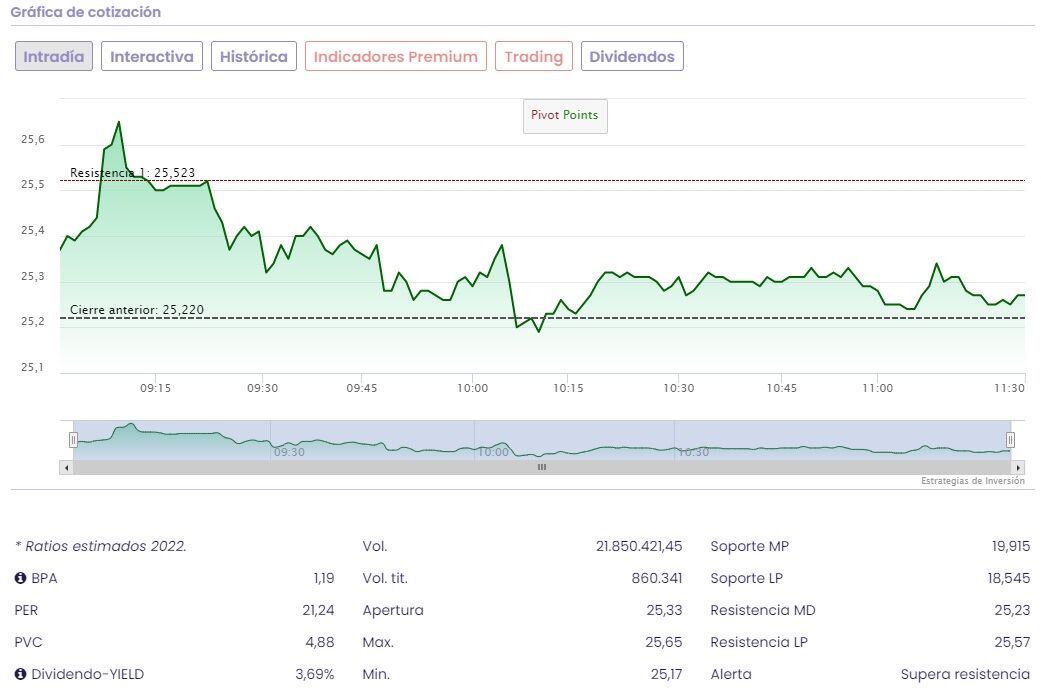Click the navigator scrollbar center grip
The width and height of the screenshot is (1041, 697).
coord(542,467)
